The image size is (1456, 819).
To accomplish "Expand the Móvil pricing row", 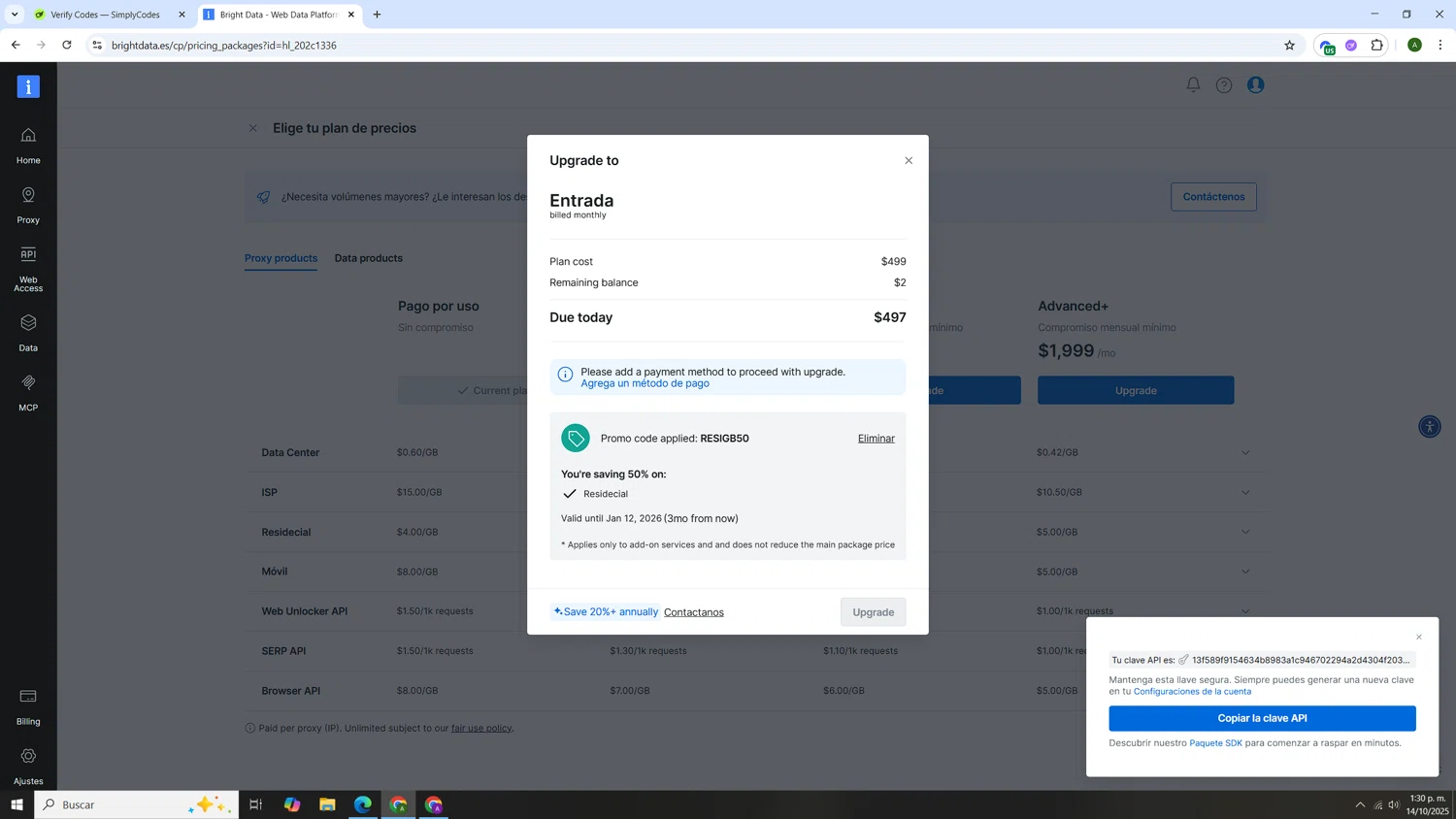I will click(x=1245, y=572).
